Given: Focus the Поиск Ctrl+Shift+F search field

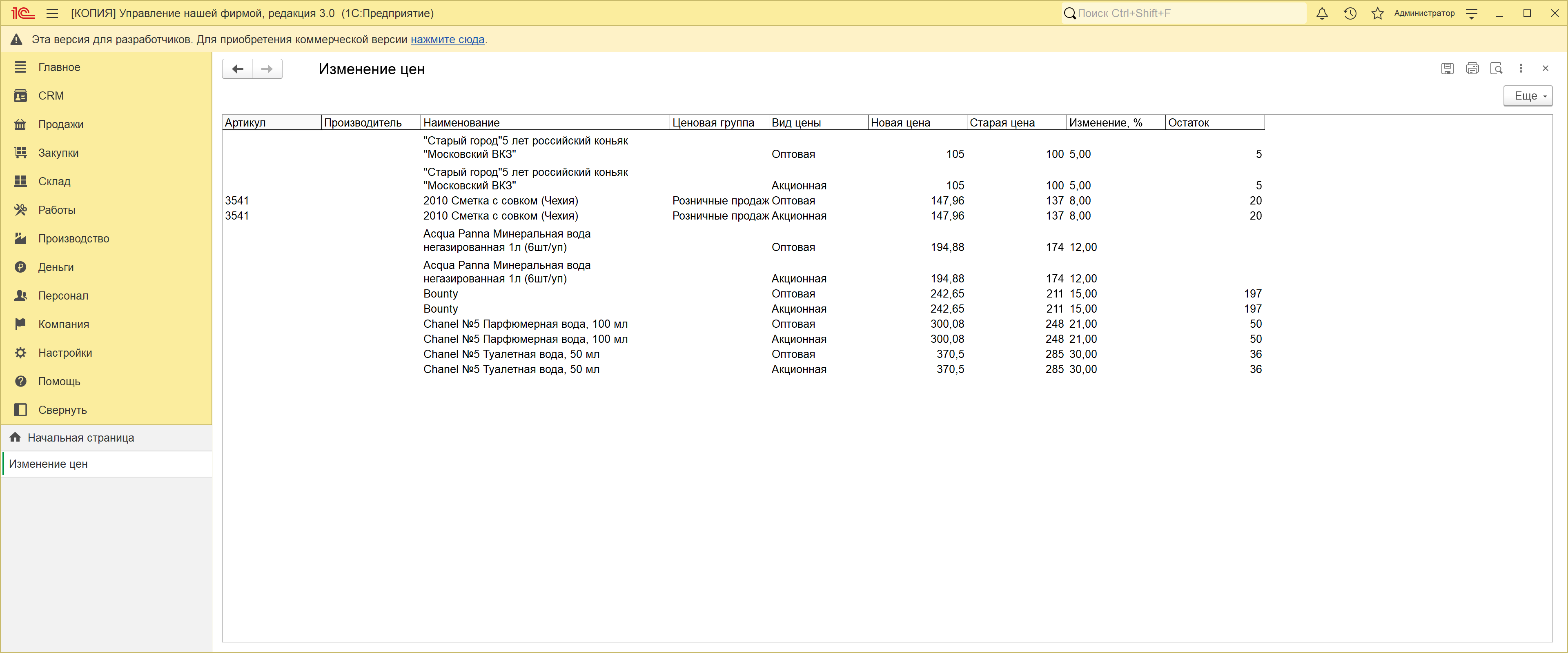Looking at the screenshot, I should 1184,13.
